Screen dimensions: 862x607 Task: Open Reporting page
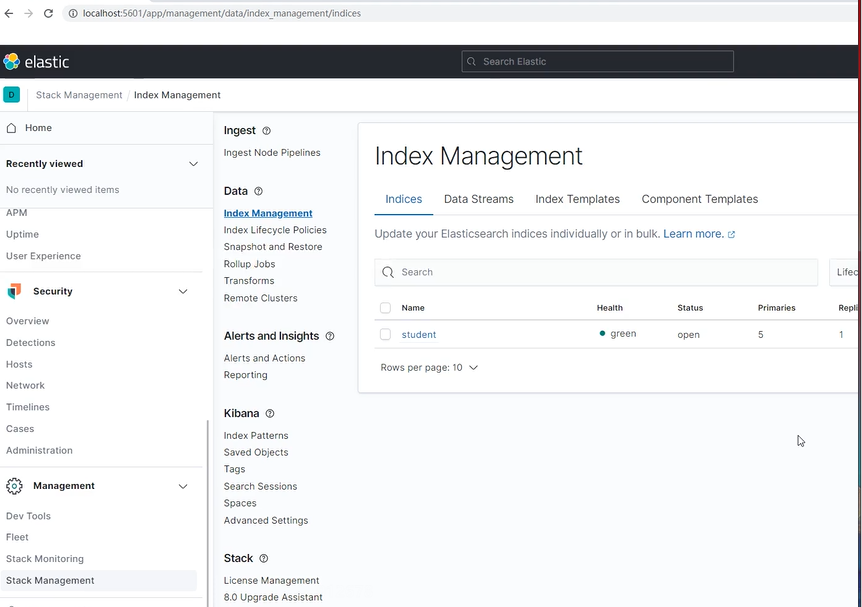point(246,375)
